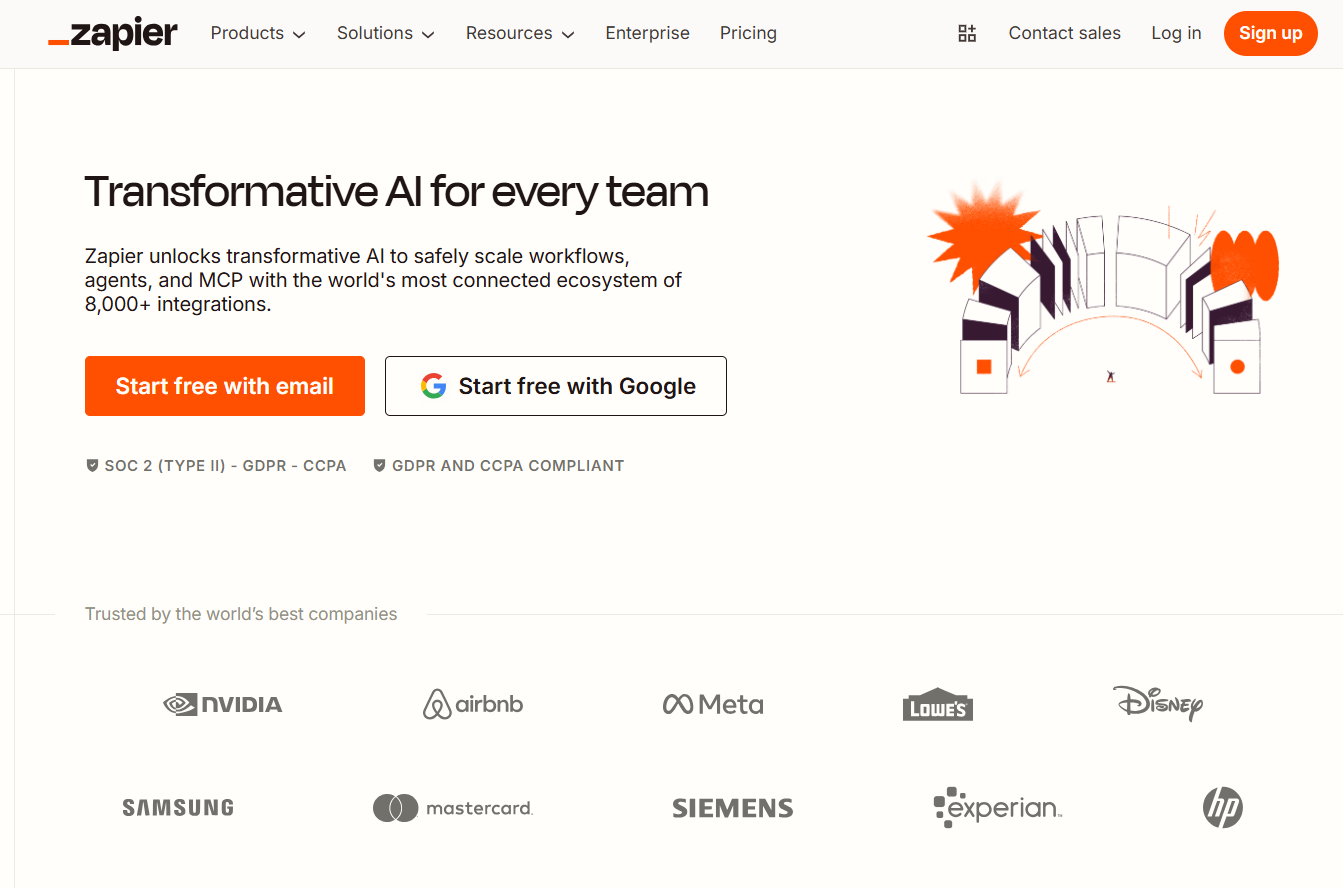Click the Experian logo
This screenshot has width=1343, height=888.
997,808
